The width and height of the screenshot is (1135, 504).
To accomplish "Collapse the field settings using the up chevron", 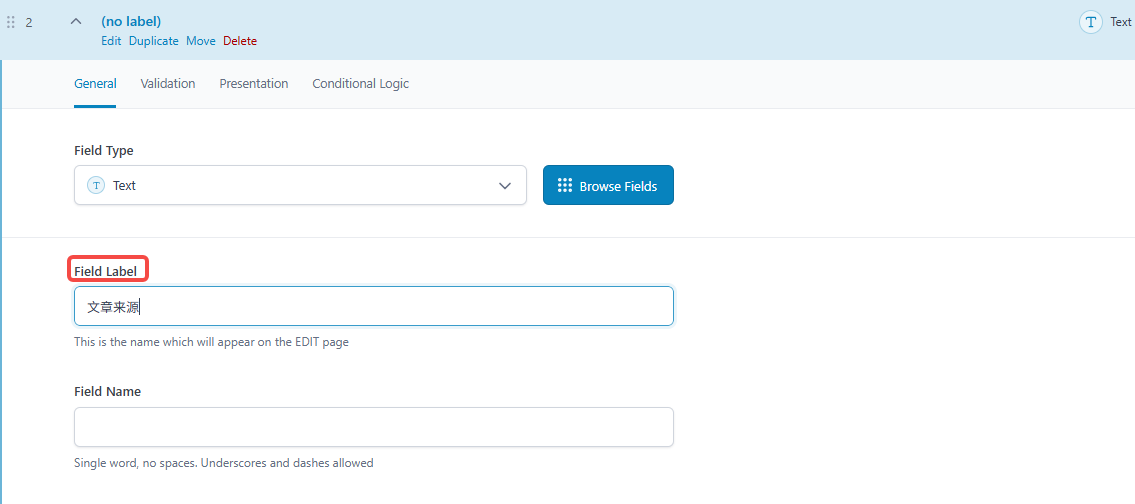I will [x=76, y=22].
